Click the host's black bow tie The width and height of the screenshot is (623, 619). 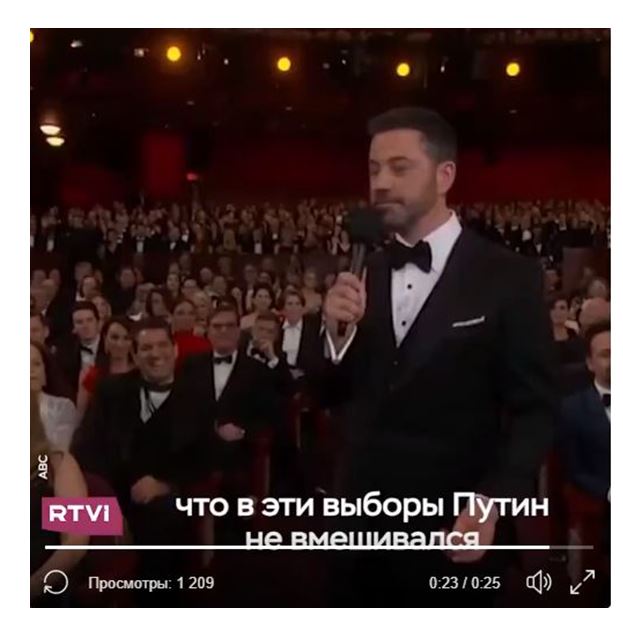coord(409,255)
